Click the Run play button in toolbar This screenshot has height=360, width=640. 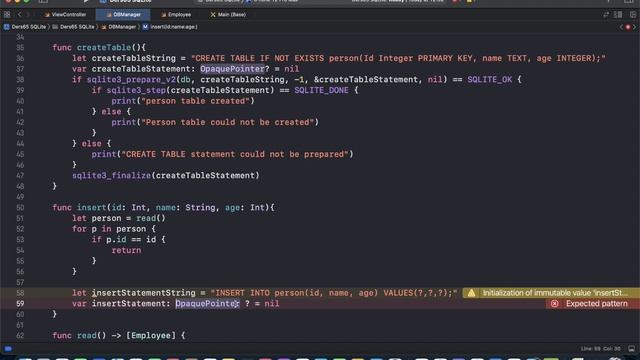86,1
